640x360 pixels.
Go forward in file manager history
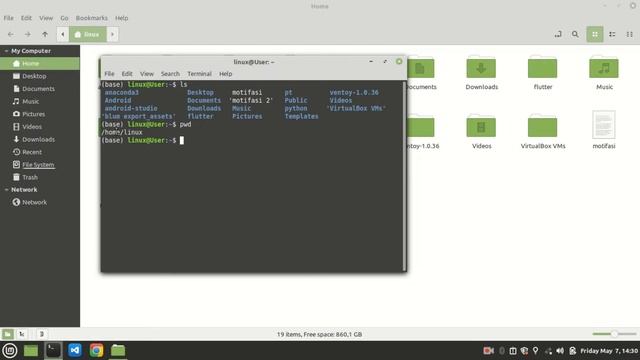click(27, 34)
